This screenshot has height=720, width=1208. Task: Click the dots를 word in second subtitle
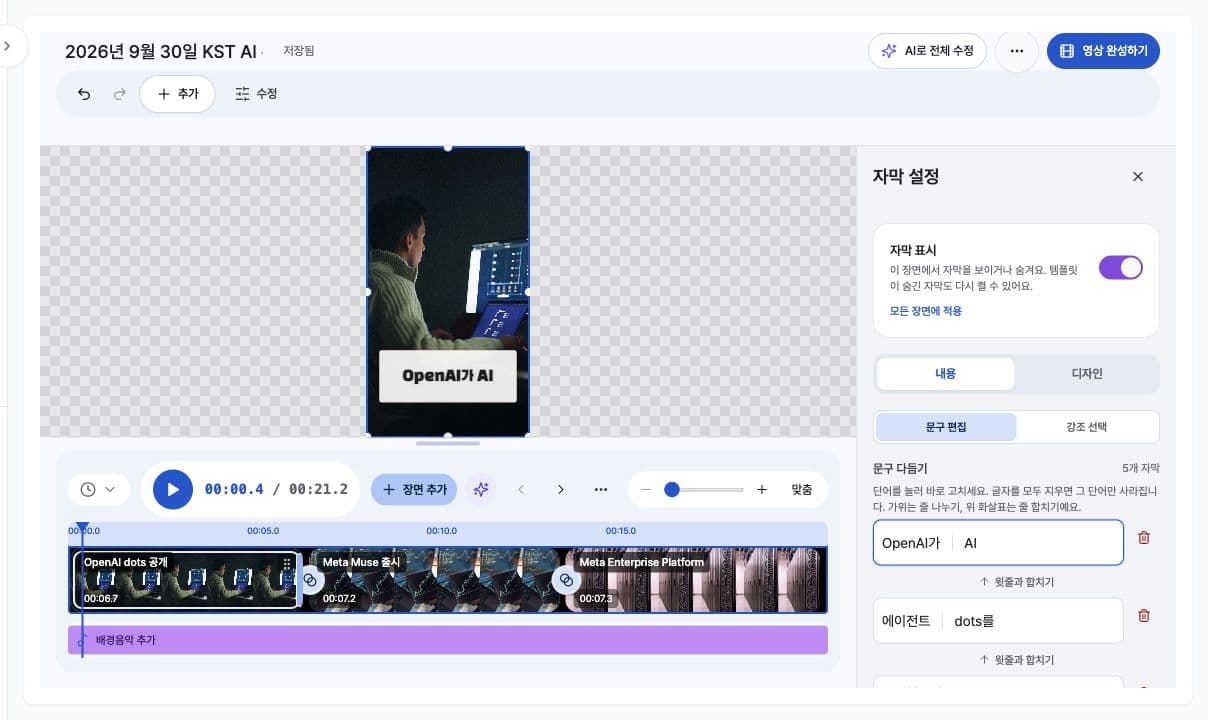tap(974, 621)
